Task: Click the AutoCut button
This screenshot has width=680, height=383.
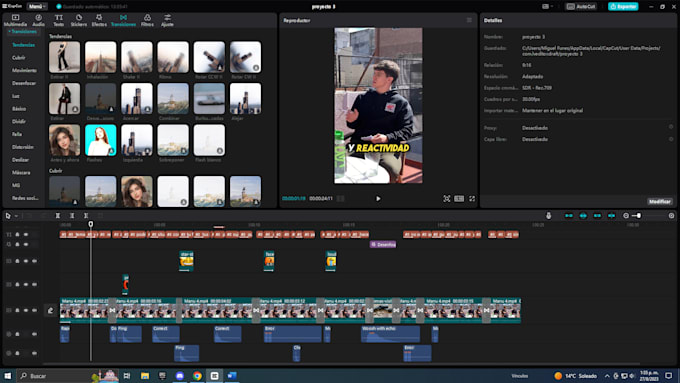Action: 581,7
